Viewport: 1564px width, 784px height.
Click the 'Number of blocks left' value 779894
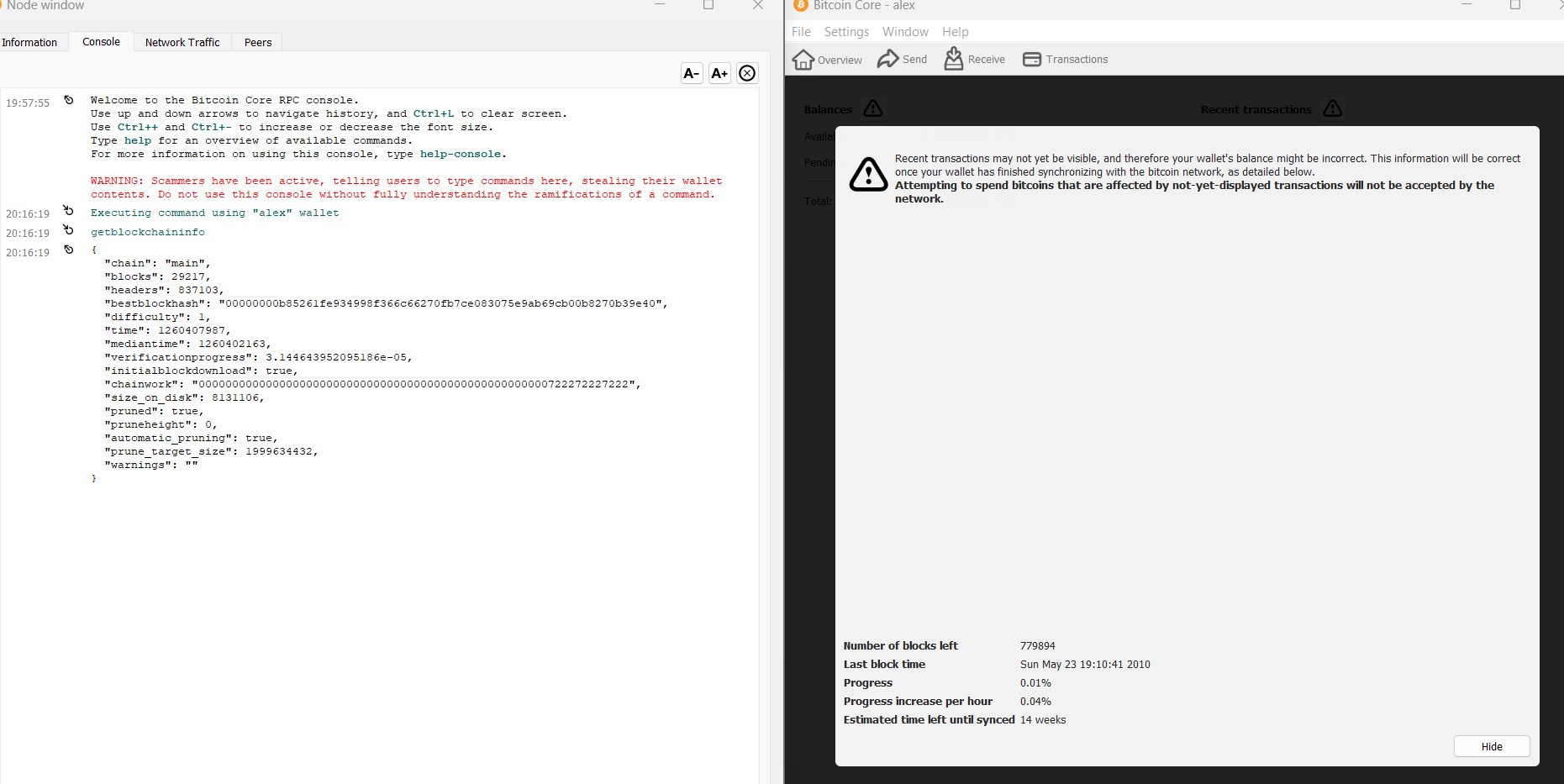click(1038, 646)
